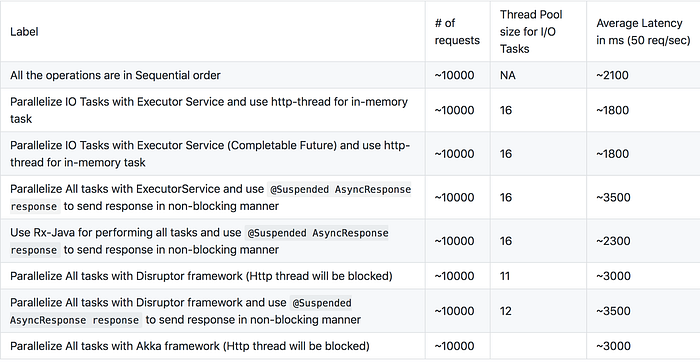Screen dimensions: 700x362
Task: Click '@Suspended AsyncResponse' code in the Rx-Java row
Action: (317, 233)
